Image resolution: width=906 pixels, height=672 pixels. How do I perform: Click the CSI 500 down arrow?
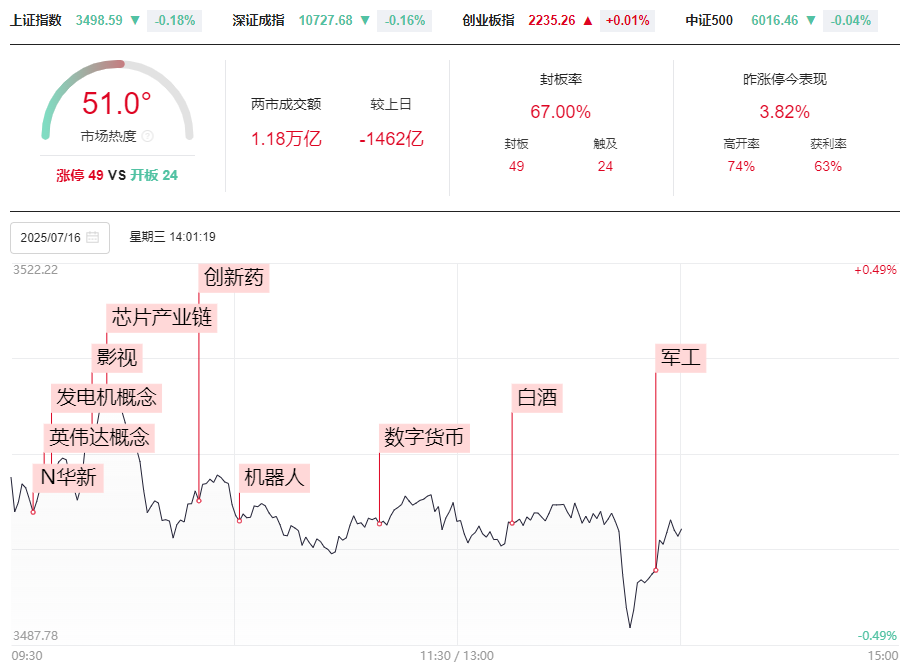(811, 20)
